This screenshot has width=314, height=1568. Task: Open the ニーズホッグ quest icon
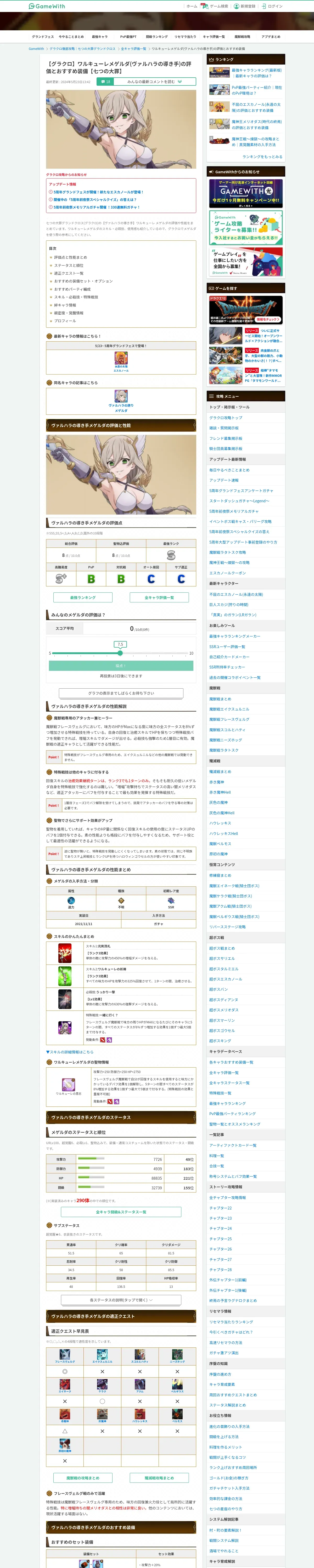pos(177,1354)
